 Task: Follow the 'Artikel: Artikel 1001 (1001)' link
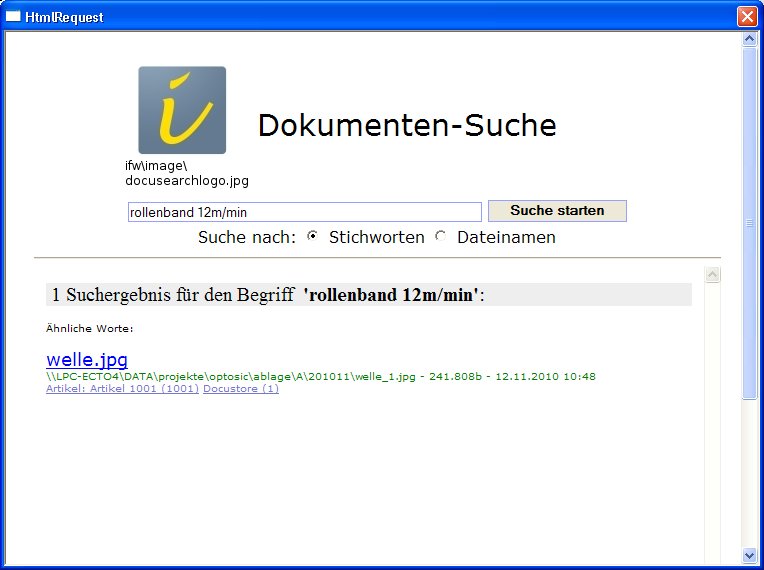(x=122, y=389)
